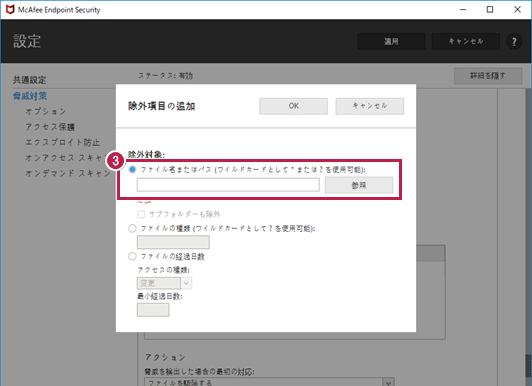The image size is (532, 386).
Task: Select the ファイルの経過日数 radio button
Action: tap(132, 256)
